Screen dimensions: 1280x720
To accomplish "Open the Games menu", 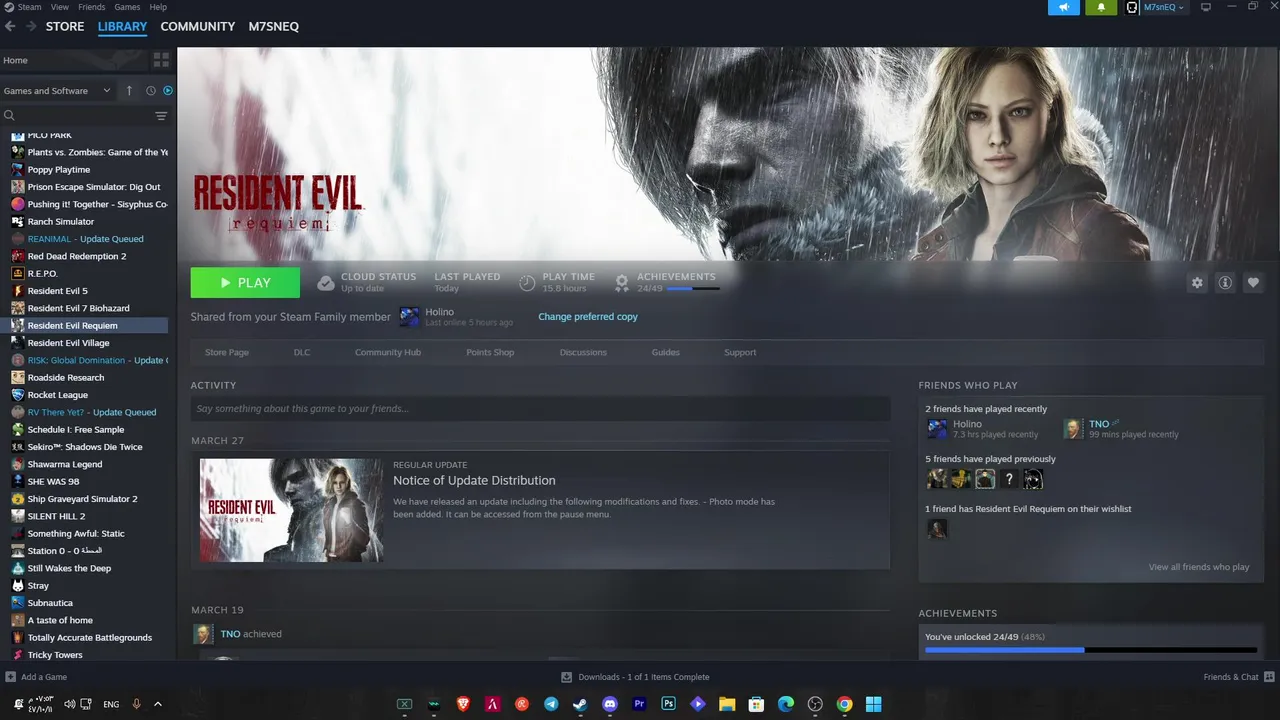I will coord(128,7).
